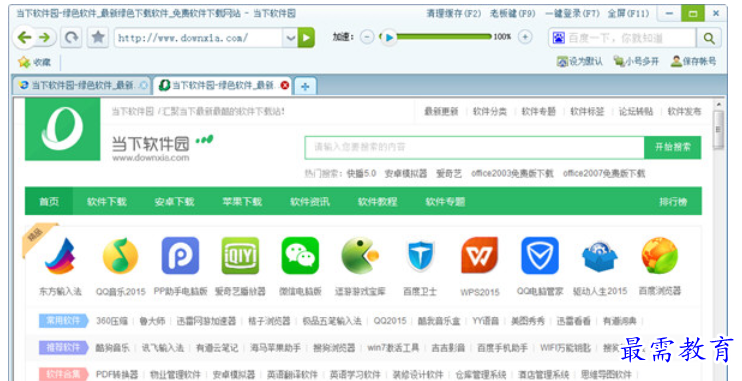This screenshot has height=381, width=742.
Task: Click hot search term office2003免费版下载
Action: click(512, 174)
